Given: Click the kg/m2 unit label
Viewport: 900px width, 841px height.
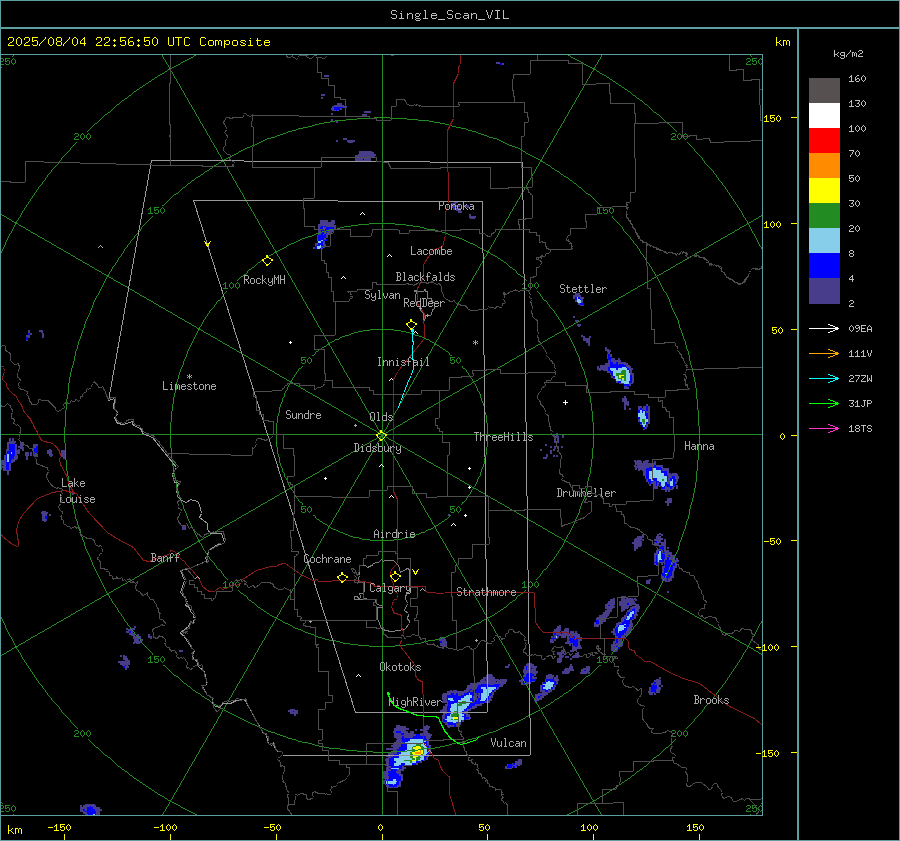Looking at the screenshot, I should (x=848, y=54).
